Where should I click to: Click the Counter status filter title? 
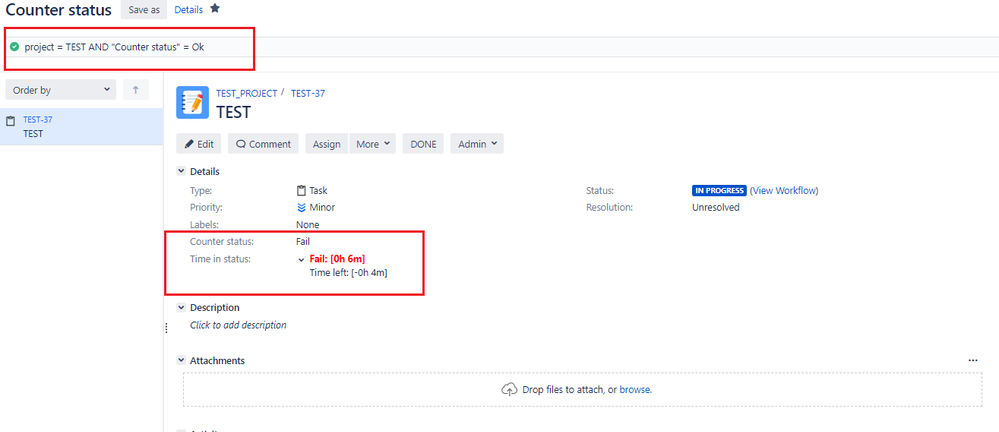click(x=59, y=10)
